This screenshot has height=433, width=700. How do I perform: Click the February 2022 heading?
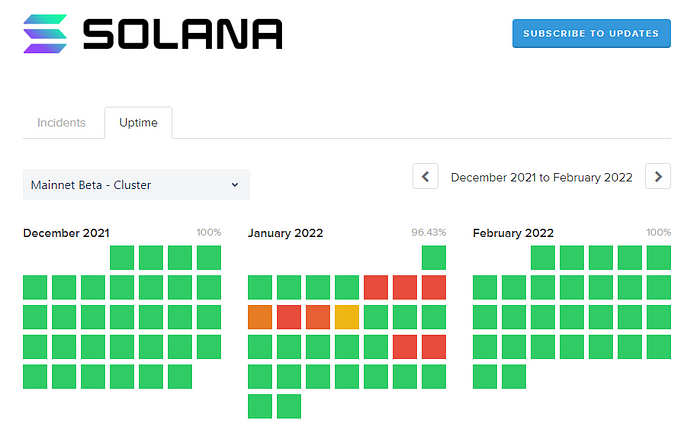coord(513,233)
